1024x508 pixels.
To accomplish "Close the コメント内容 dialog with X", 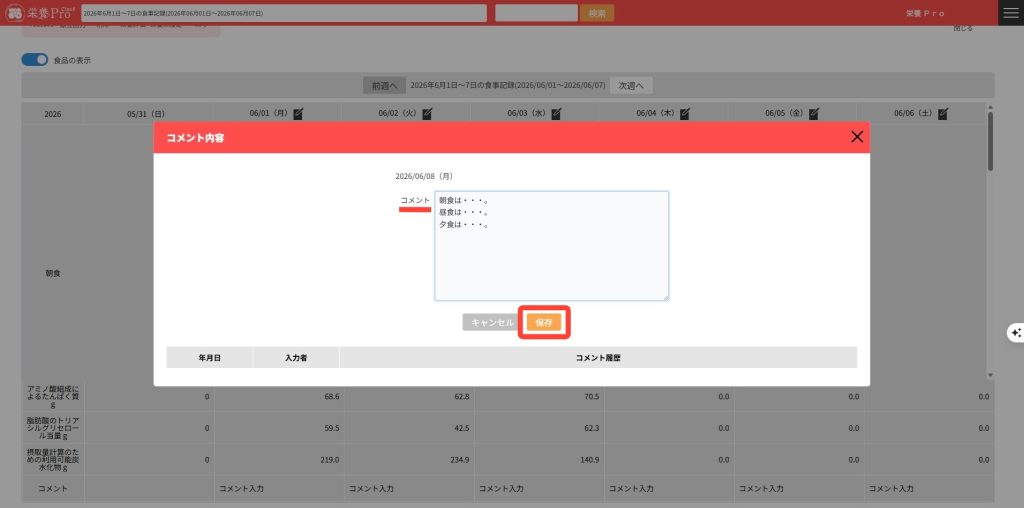I will tap(857, 136).
